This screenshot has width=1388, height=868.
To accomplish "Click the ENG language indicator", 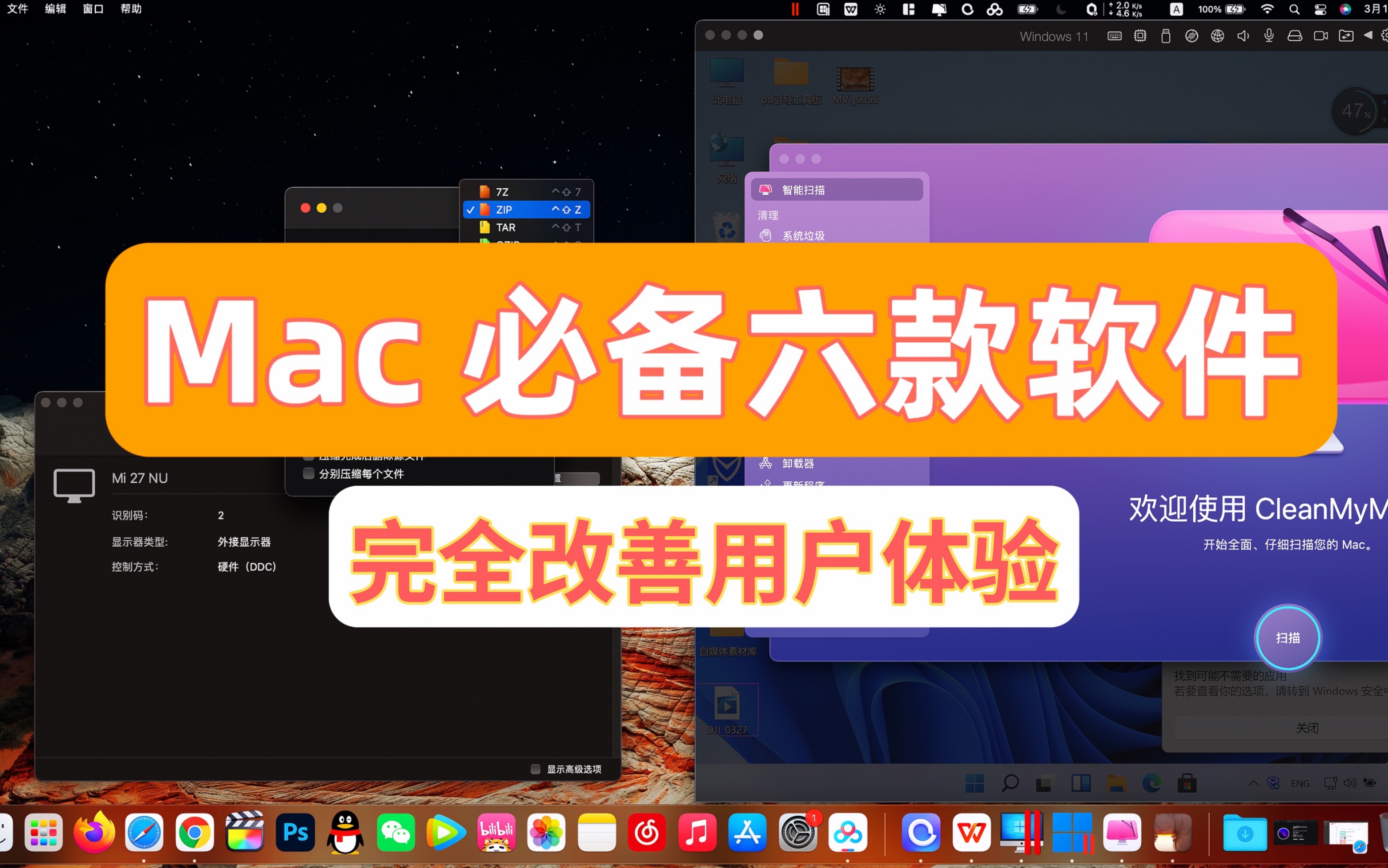I will tap(1299, 783).
